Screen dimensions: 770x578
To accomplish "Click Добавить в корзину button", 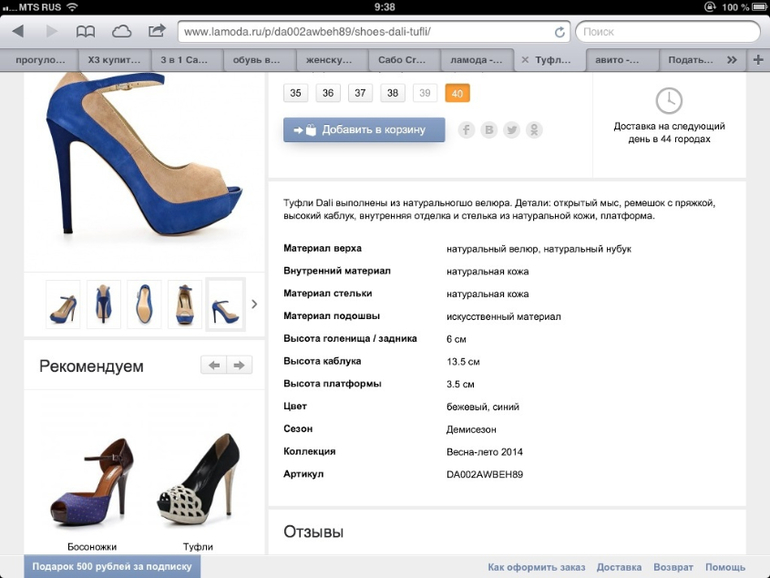I will (364, 130).
